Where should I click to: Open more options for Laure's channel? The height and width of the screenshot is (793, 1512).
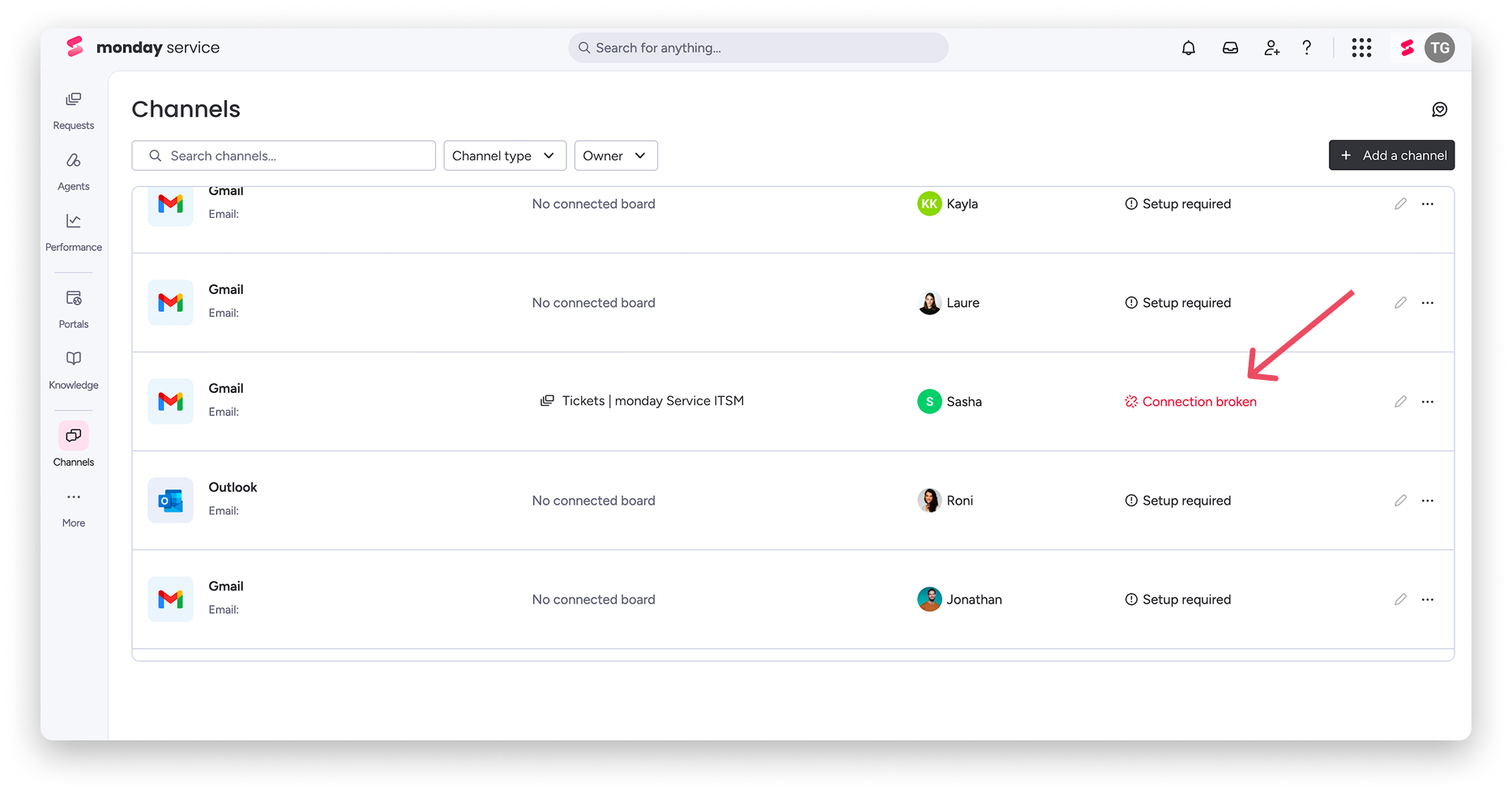tap(1428, 303)
